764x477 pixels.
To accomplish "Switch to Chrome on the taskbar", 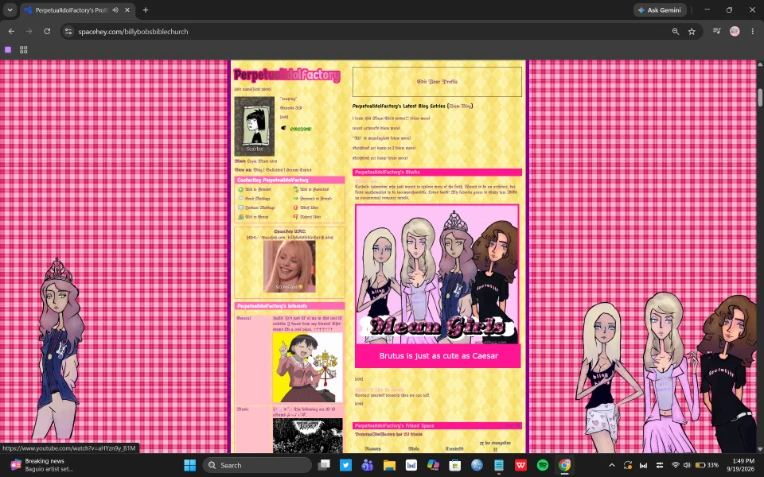I will [564, 465].
